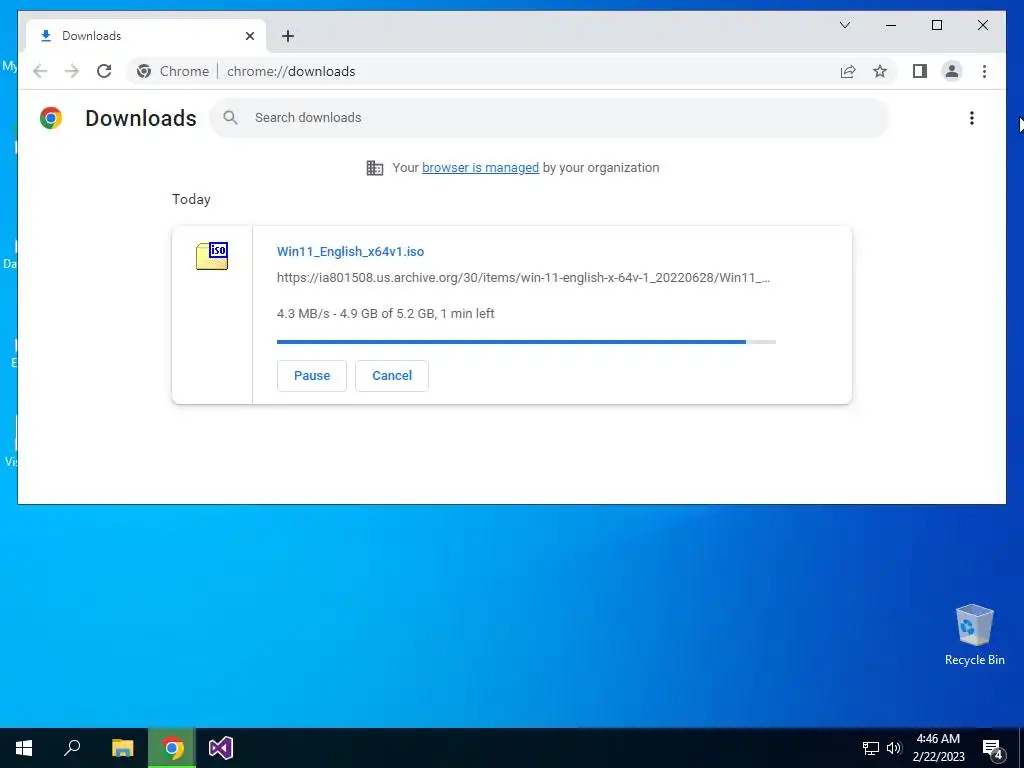Viewport: 1024px width, 768px height.
Task: Click the address bar URL chrome://downloads
Action: point(291,71)
